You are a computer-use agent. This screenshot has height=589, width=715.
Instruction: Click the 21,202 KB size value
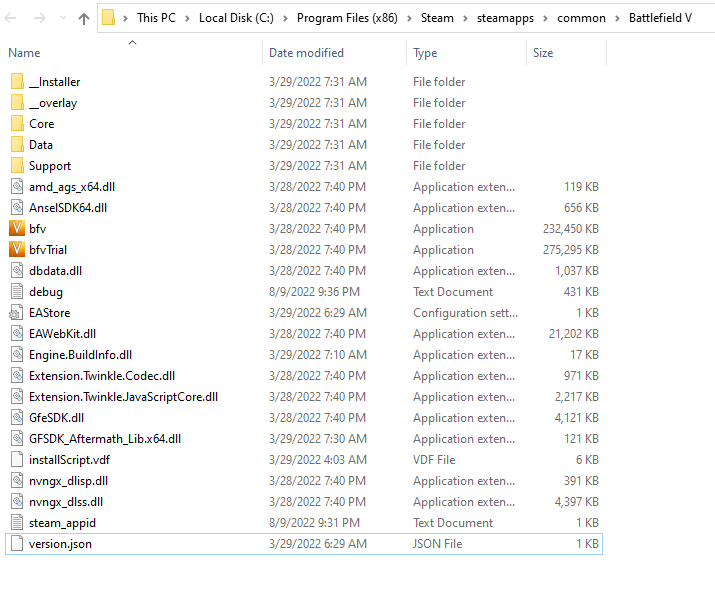tap(574, 334)
